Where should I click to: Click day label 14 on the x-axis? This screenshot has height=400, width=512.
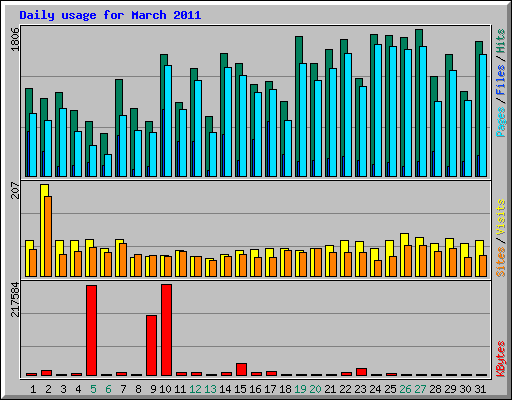point(225,389)
